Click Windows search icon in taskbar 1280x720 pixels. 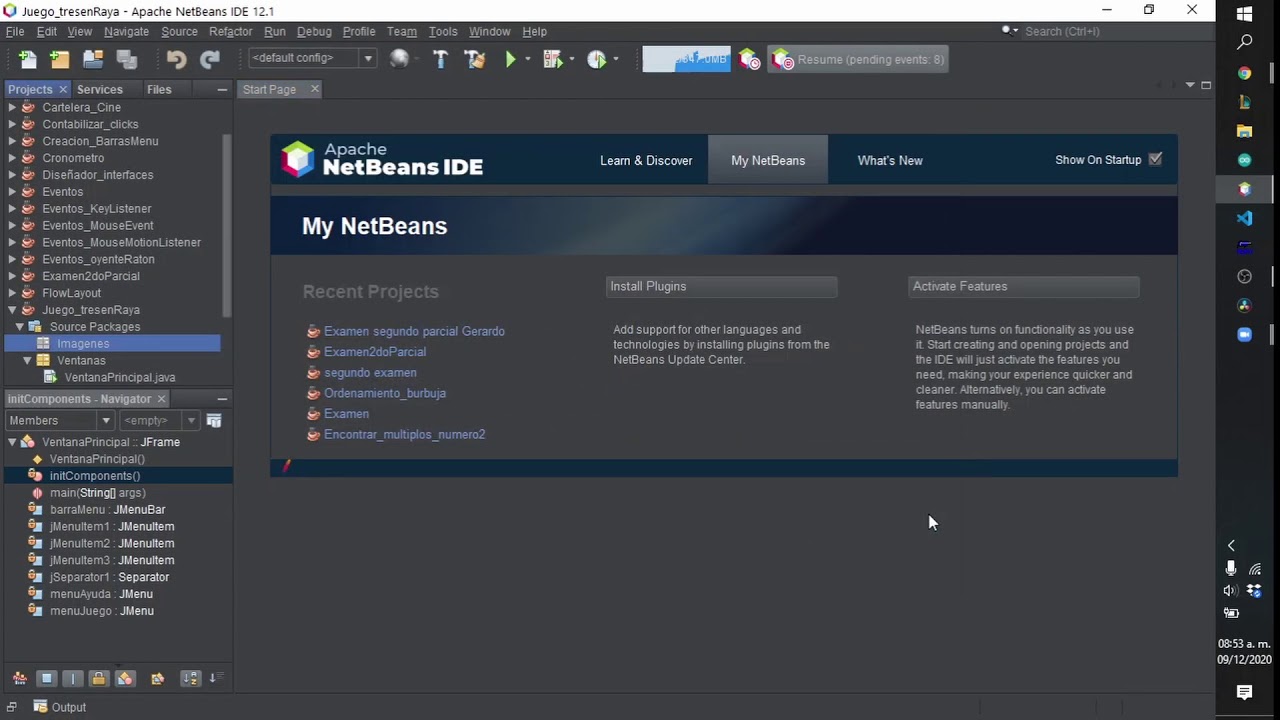coord(1244,42)
